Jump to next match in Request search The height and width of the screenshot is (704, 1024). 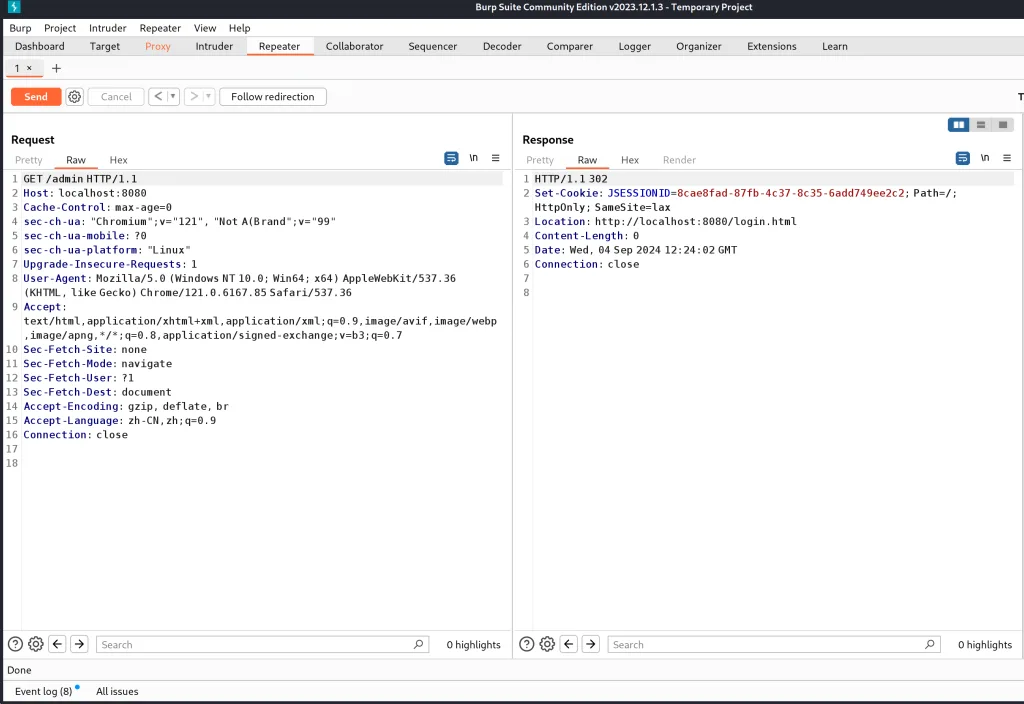point(79,645)
